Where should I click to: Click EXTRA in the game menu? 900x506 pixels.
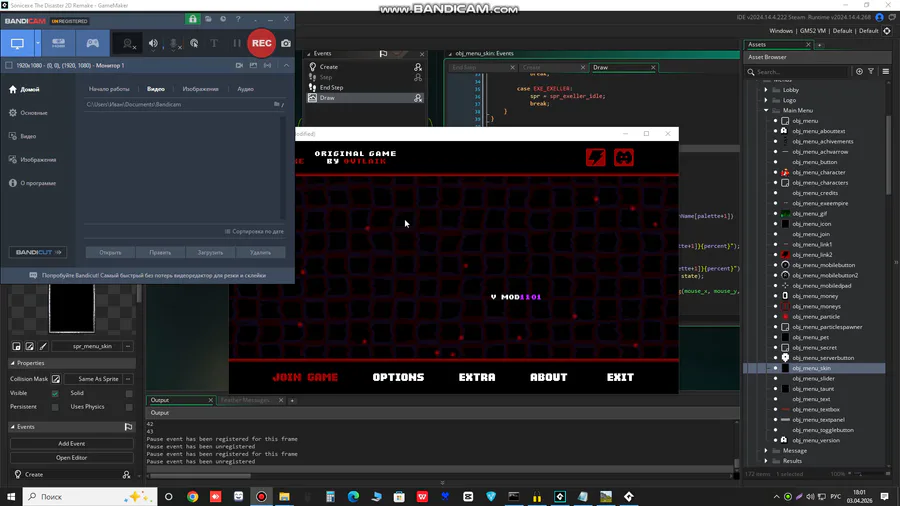477,377
